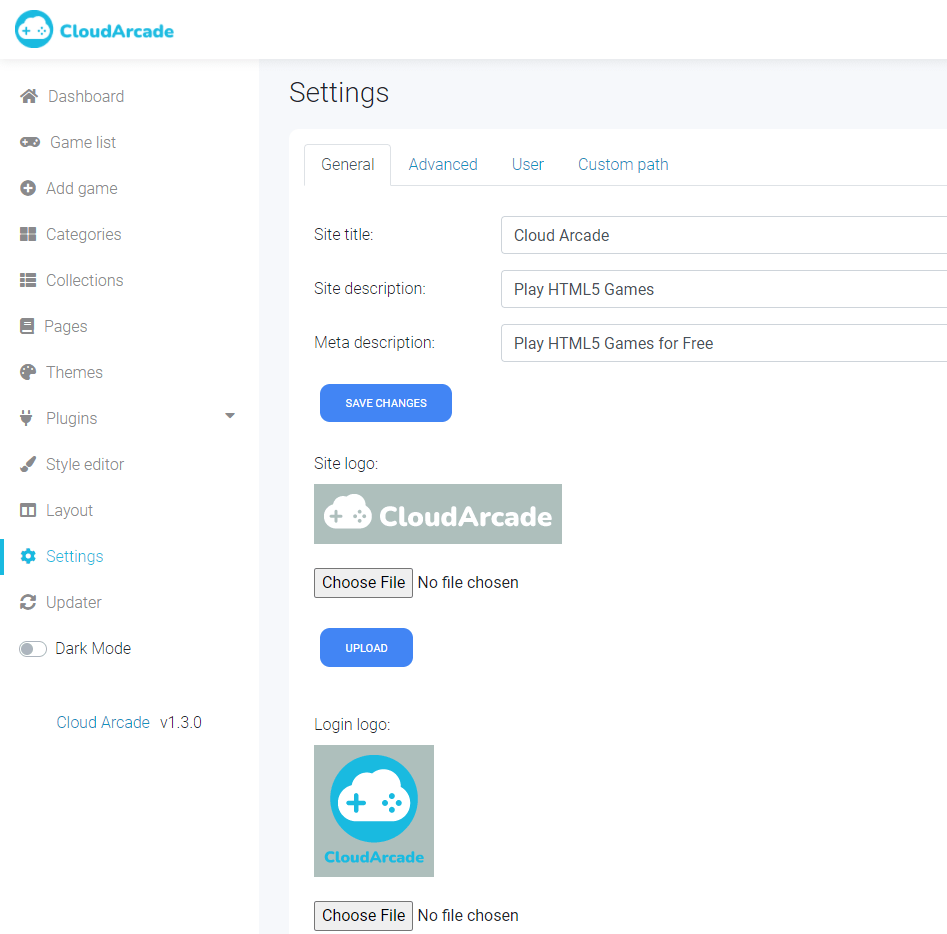Click the Settings gear icon
Screen dimensions: 947x934
coord(28,556)
